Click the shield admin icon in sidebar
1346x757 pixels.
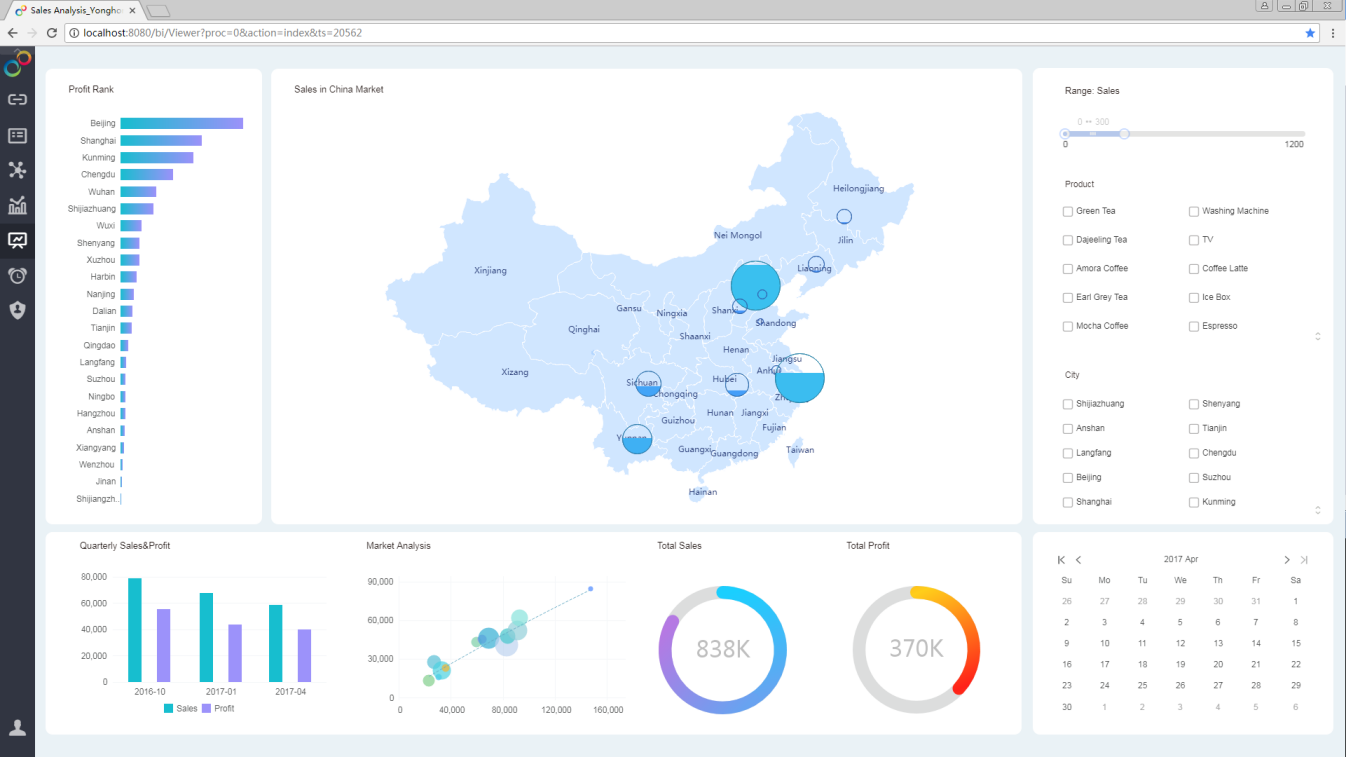pos(17,310)
